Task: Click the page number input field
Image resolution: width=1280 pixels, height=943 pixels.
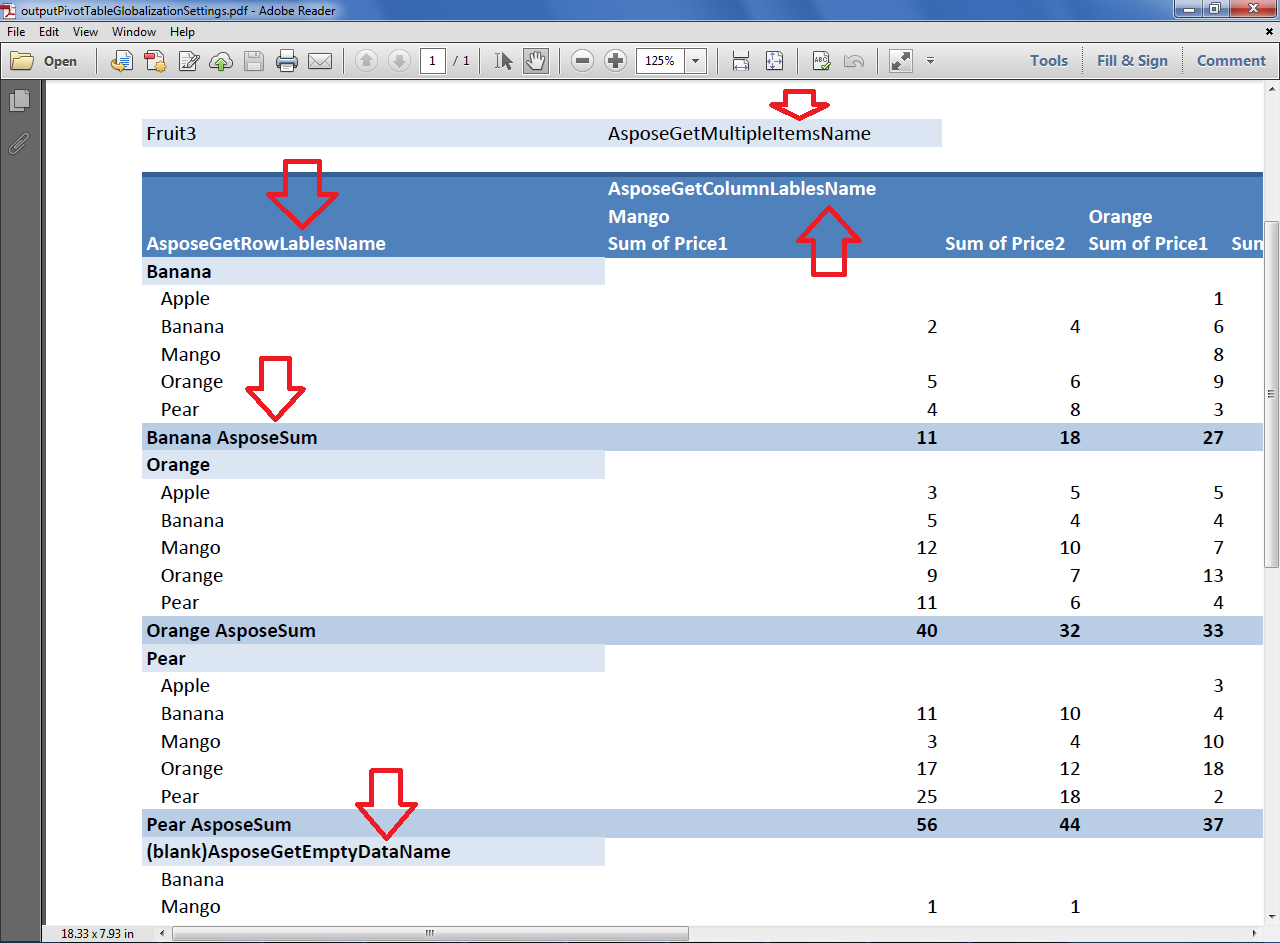Action: (x=432, y=61)
